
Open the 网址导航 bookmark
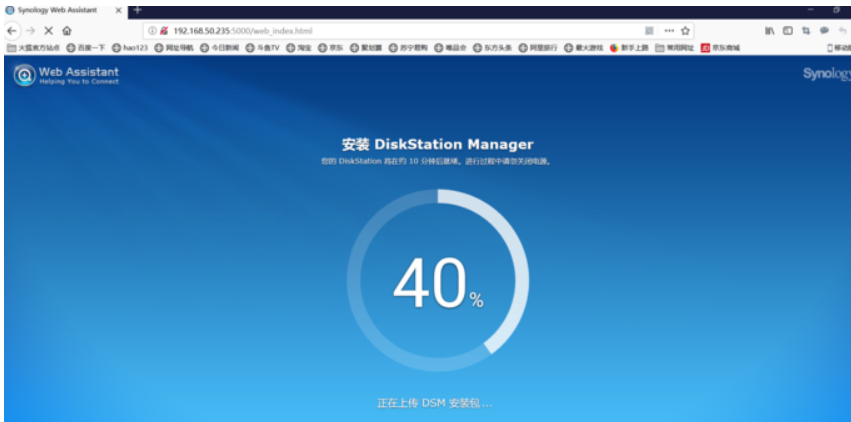pyautogui.click(x=174, y=48)
